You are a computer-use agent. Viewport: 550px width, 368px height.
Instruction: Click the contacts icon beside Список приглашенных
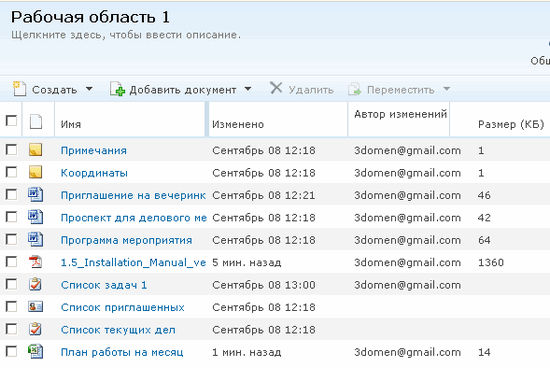(35, 307)
